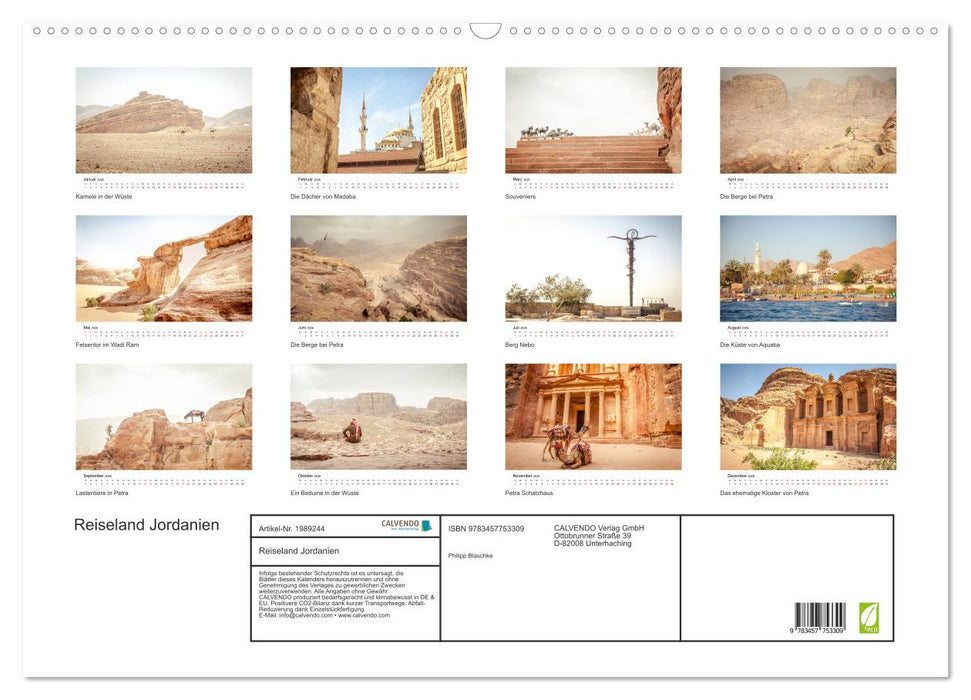This screenshot has height=700, width=971.
Task: Select the Felsentor im Wadi Rum image
Action: tap(164, 268)
